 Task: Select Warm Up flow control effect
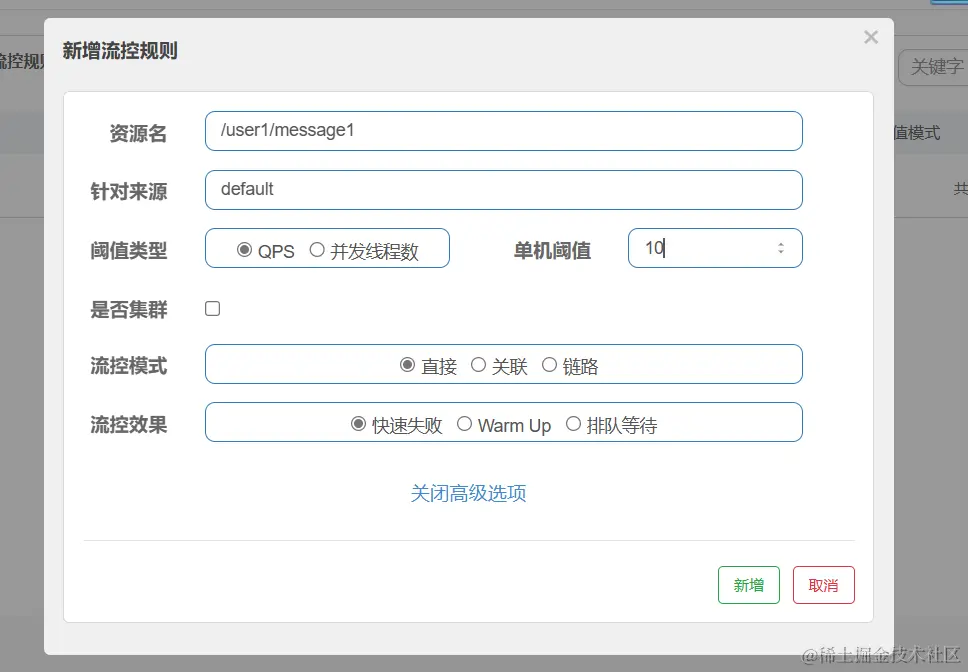(464, 424)
